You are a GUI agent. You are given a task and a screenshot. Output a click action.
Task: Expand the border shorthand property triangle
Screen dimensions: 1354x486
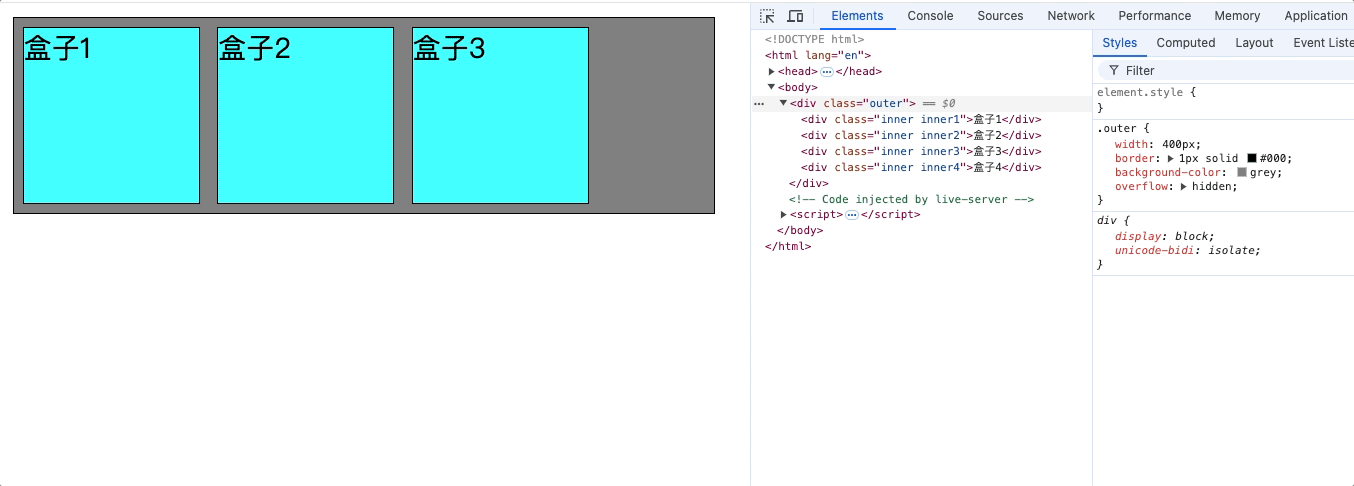tap(1170, 159)
